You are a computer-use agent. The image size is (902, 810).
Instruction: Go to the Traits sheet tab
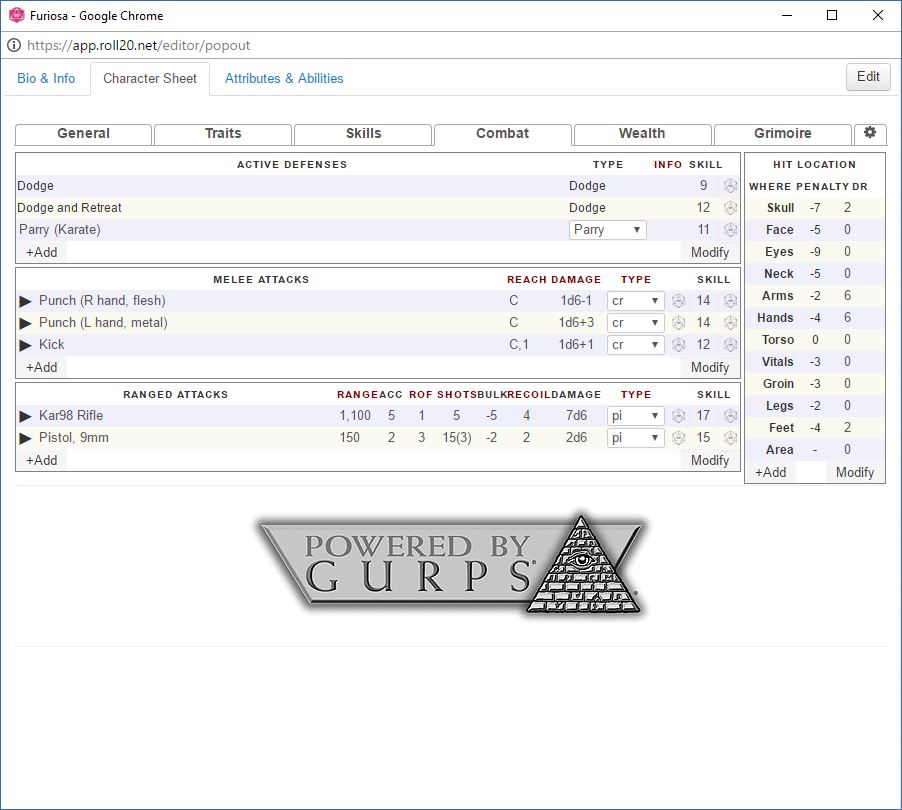pyautogui.click(x=223, y=133)
